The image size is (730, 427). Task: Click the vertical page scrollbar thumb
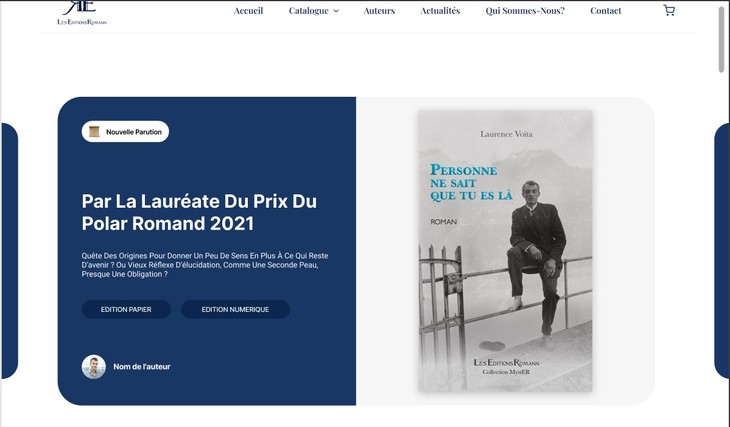click(721, 38)
